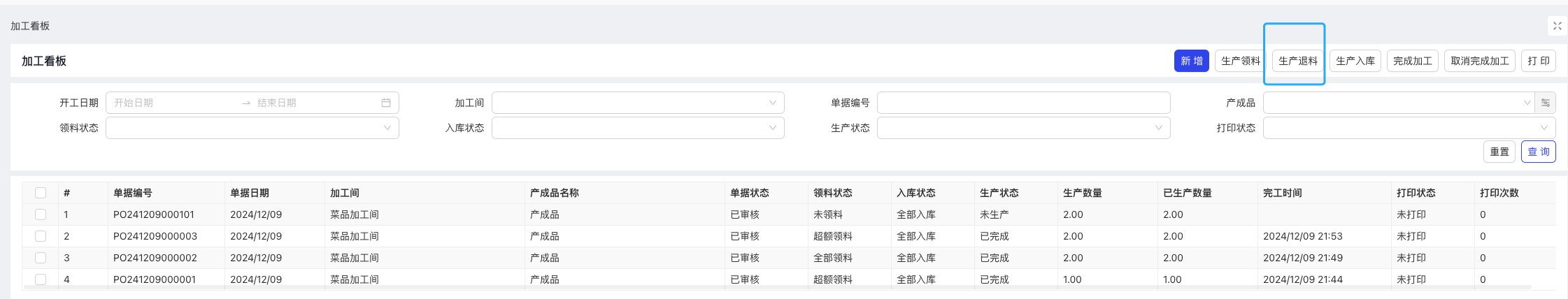The width and height of the screenshot is (1568, 299).
Task: Focus the 单据编号 input field
Action: pos(1024,103)
